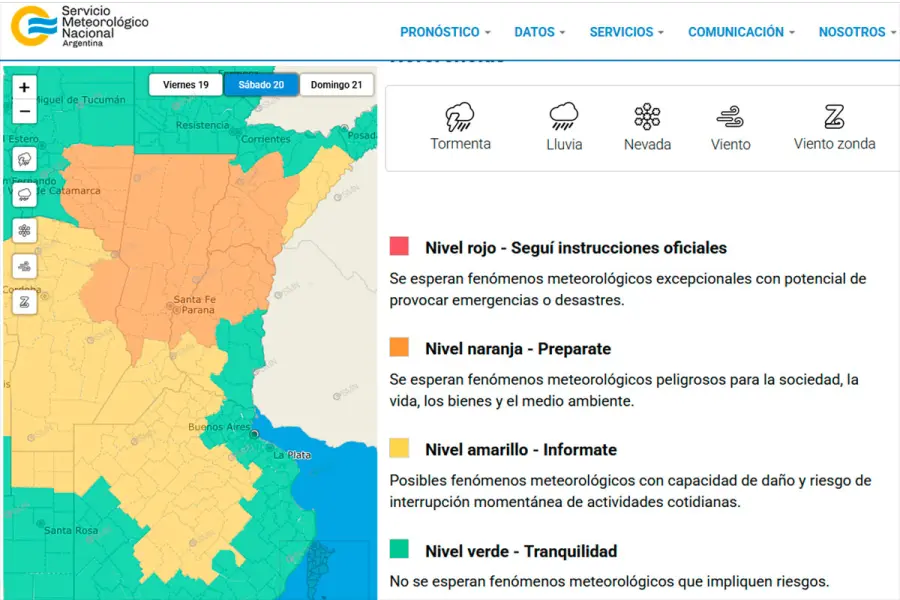
Task: Toggle the snow alert layer button on map
Action: click(x=24, y=231)
